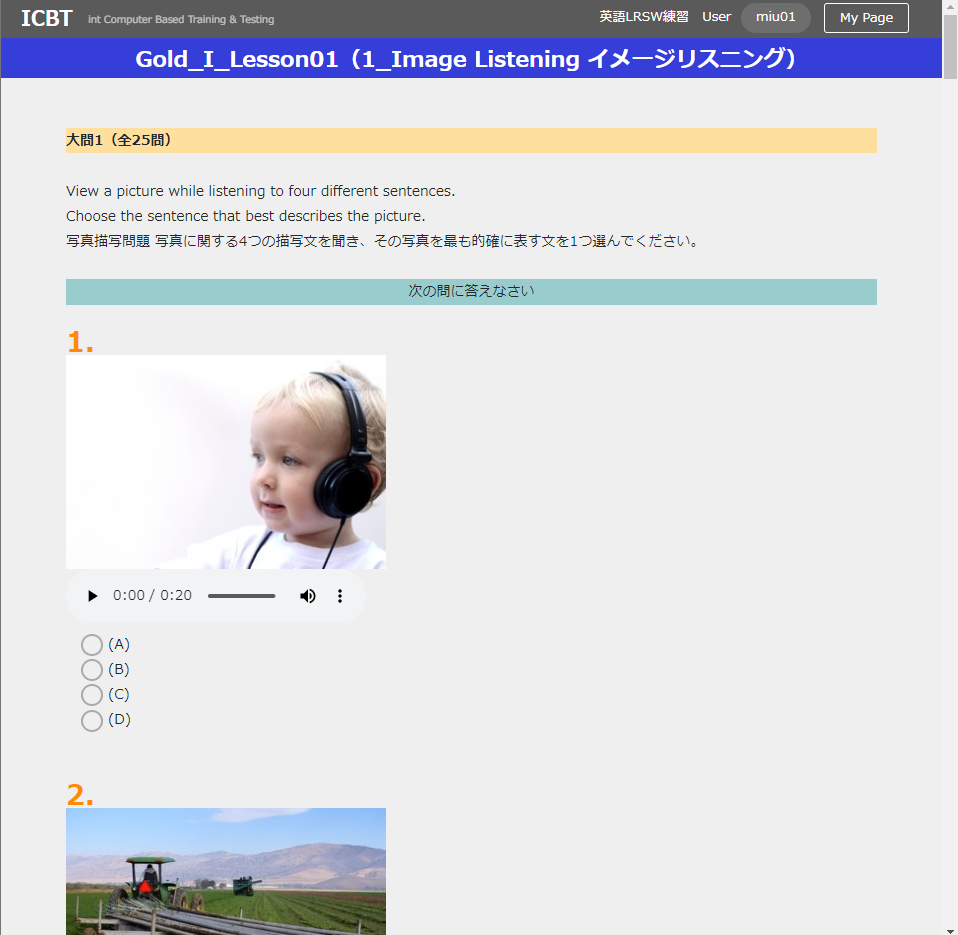Play the audio for question 1

(x=93, y=596)
